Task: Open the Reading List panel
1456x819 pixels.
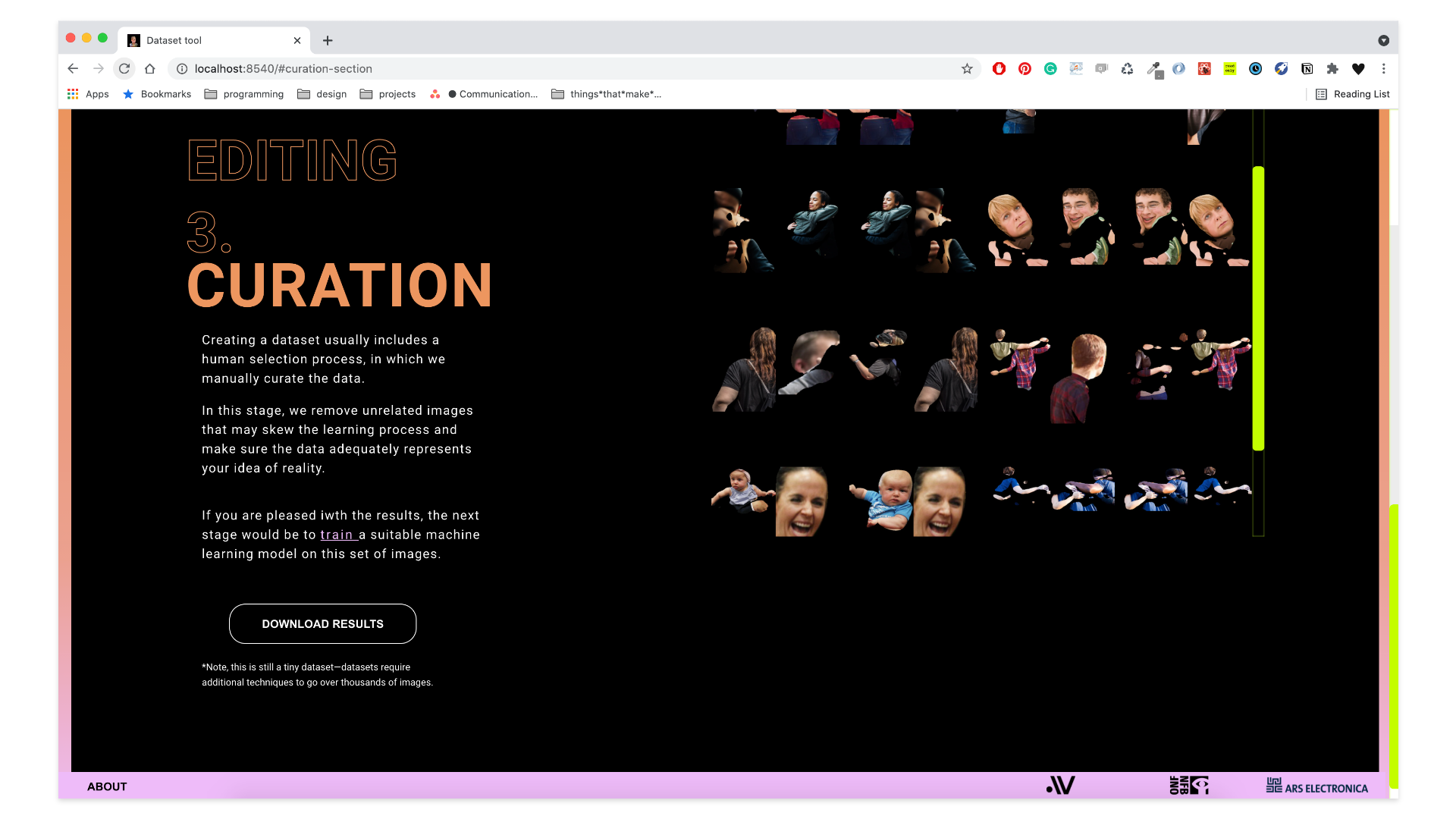Action: [x=1353, y=94]
